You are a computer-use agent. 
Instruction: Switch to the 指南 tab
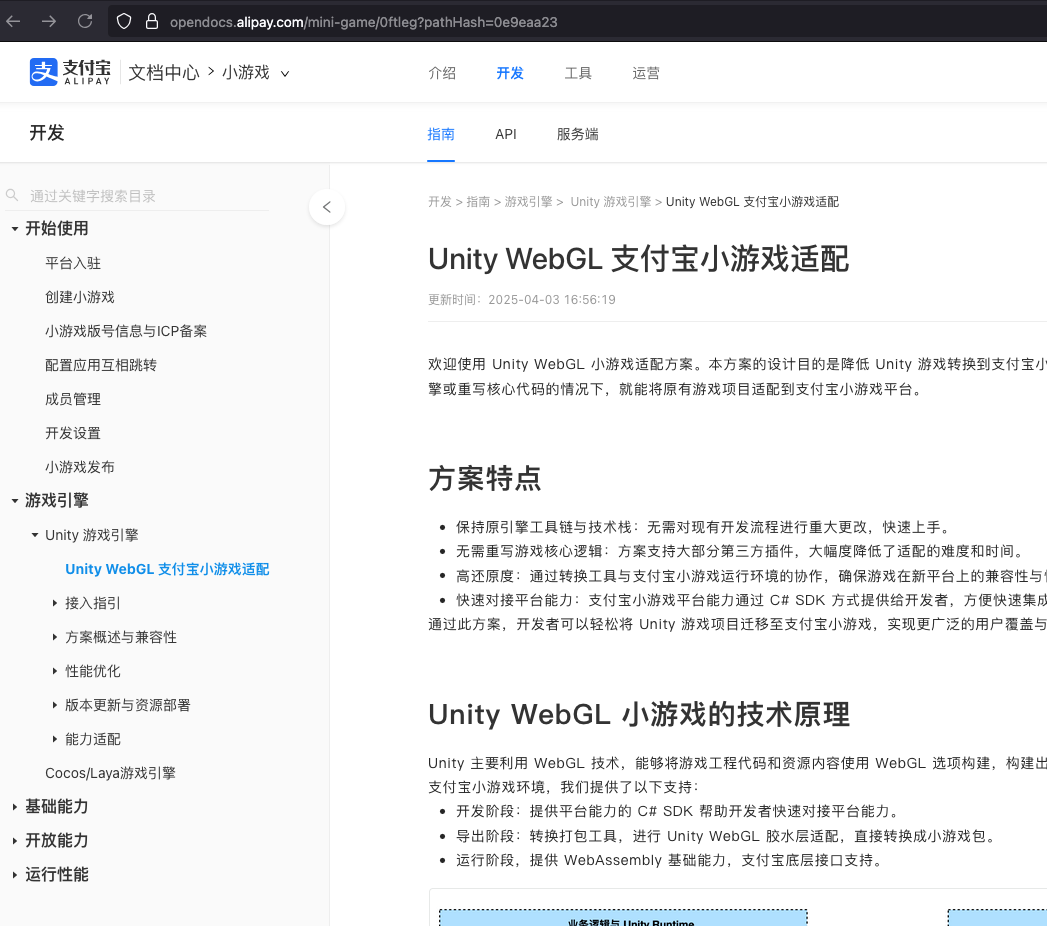441,134
